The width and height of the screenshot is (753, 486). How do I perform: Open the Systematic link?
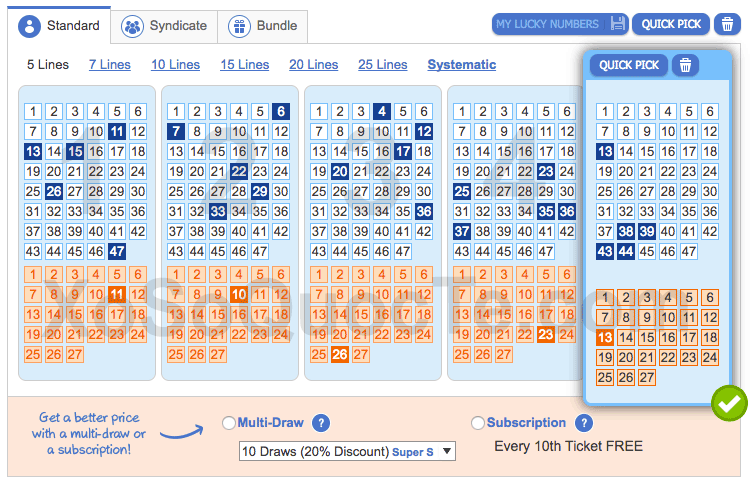tap(461, 65)
